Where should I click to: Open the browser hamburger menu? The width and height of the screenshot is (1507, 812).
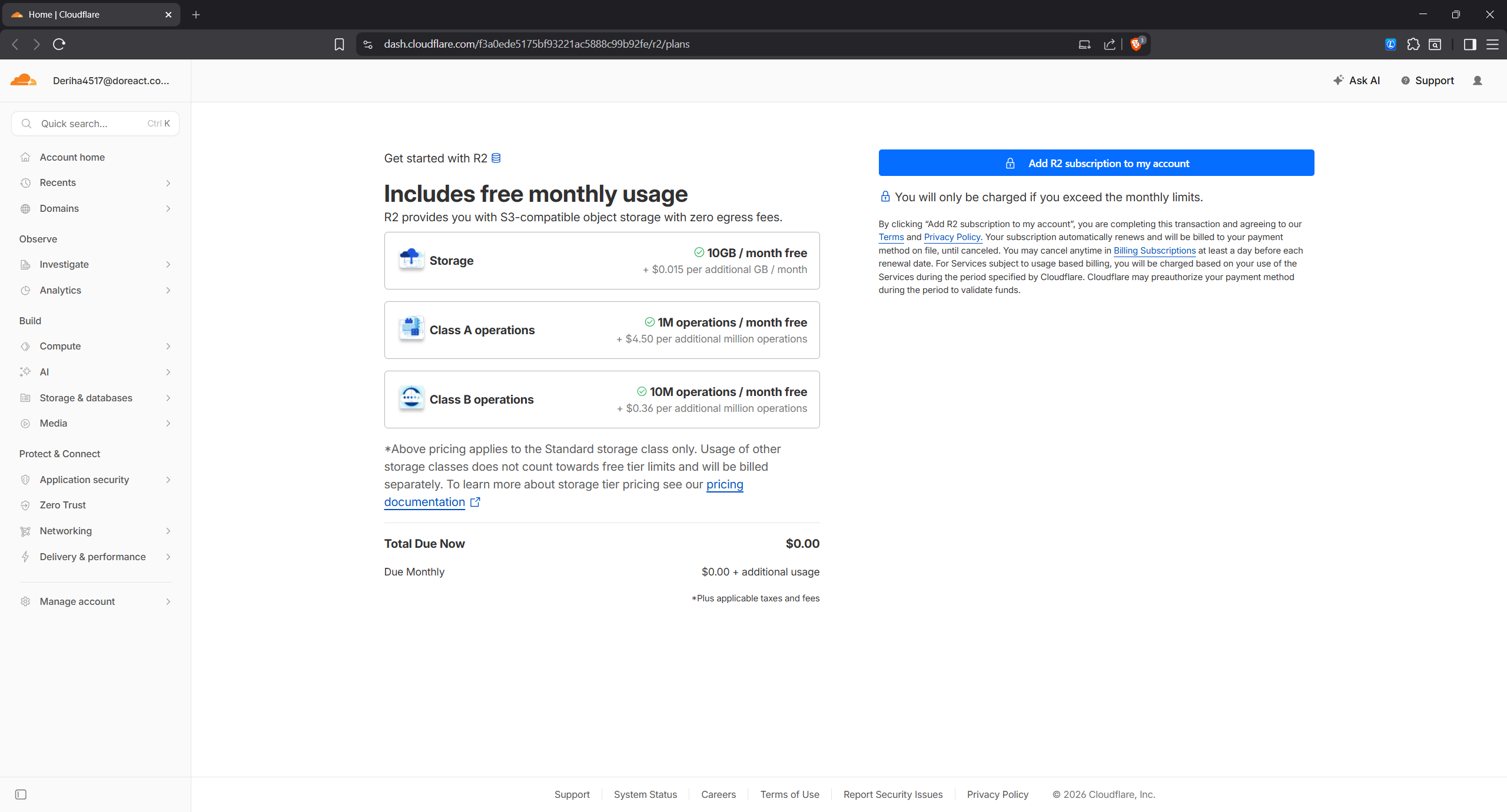click(1493, 44)
